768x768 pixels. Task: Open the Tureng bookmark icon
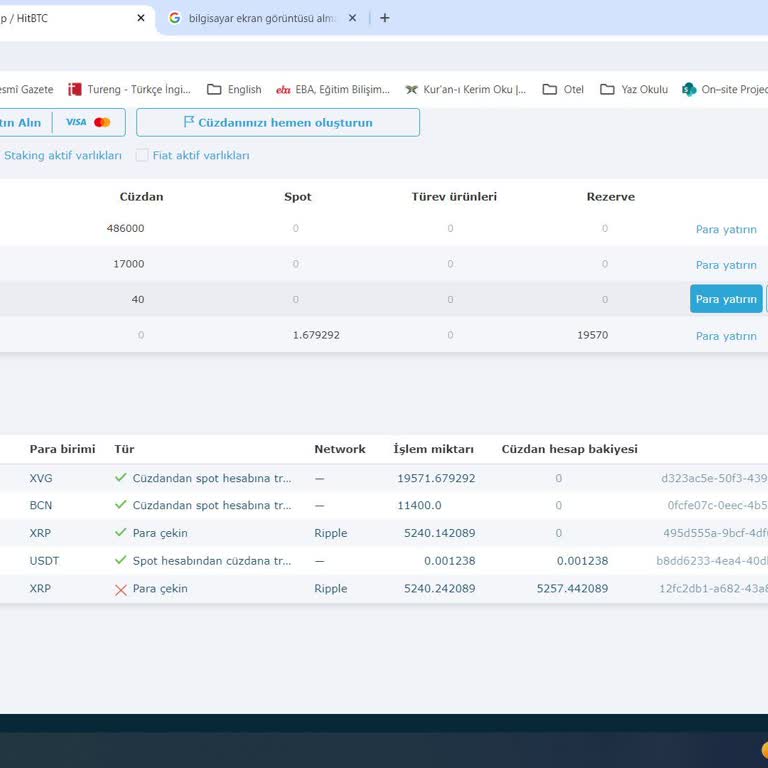click(x=74, y=89)
